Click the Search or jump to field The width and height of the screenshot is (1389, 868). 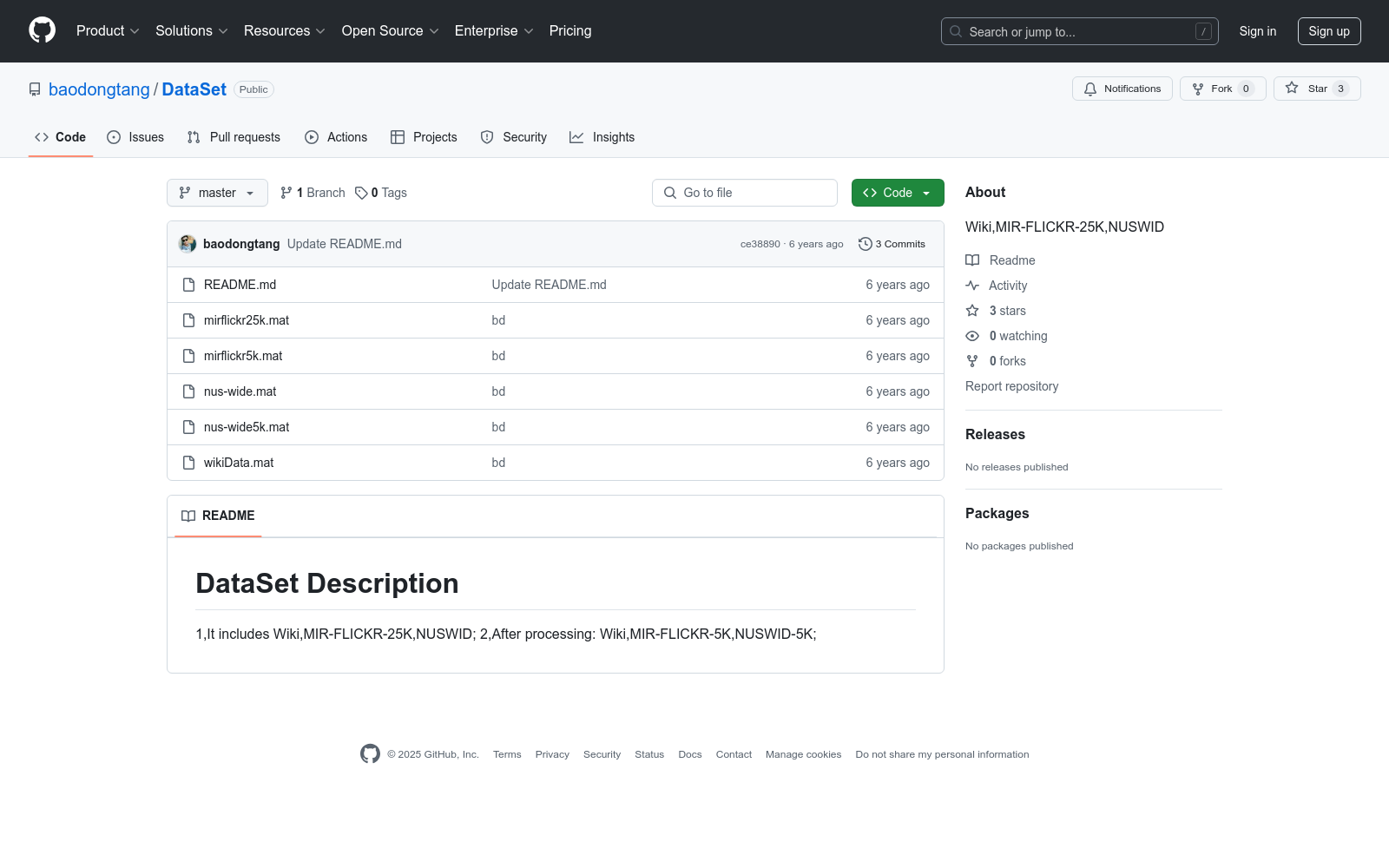[x=1080, y=31]
